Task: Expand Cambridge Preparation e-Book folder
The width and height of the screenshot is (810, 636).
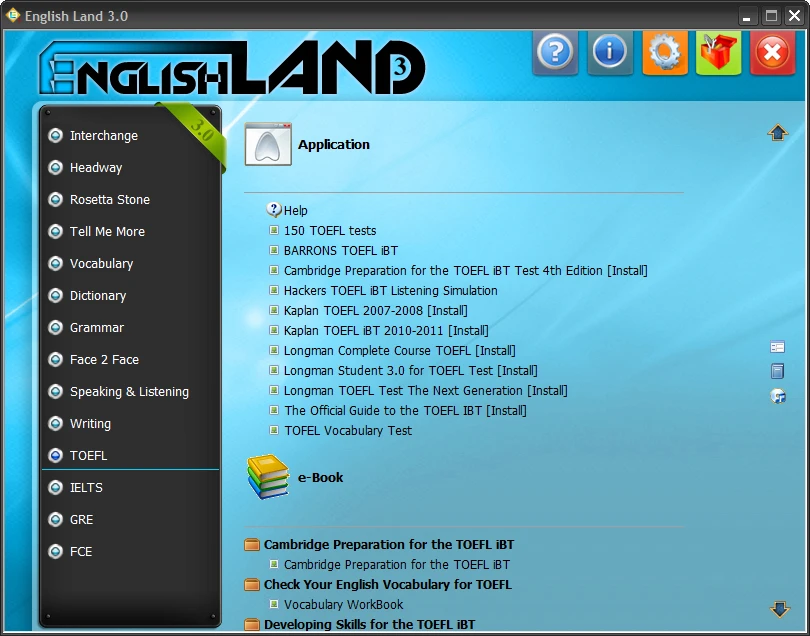Action: coord(252,545)
